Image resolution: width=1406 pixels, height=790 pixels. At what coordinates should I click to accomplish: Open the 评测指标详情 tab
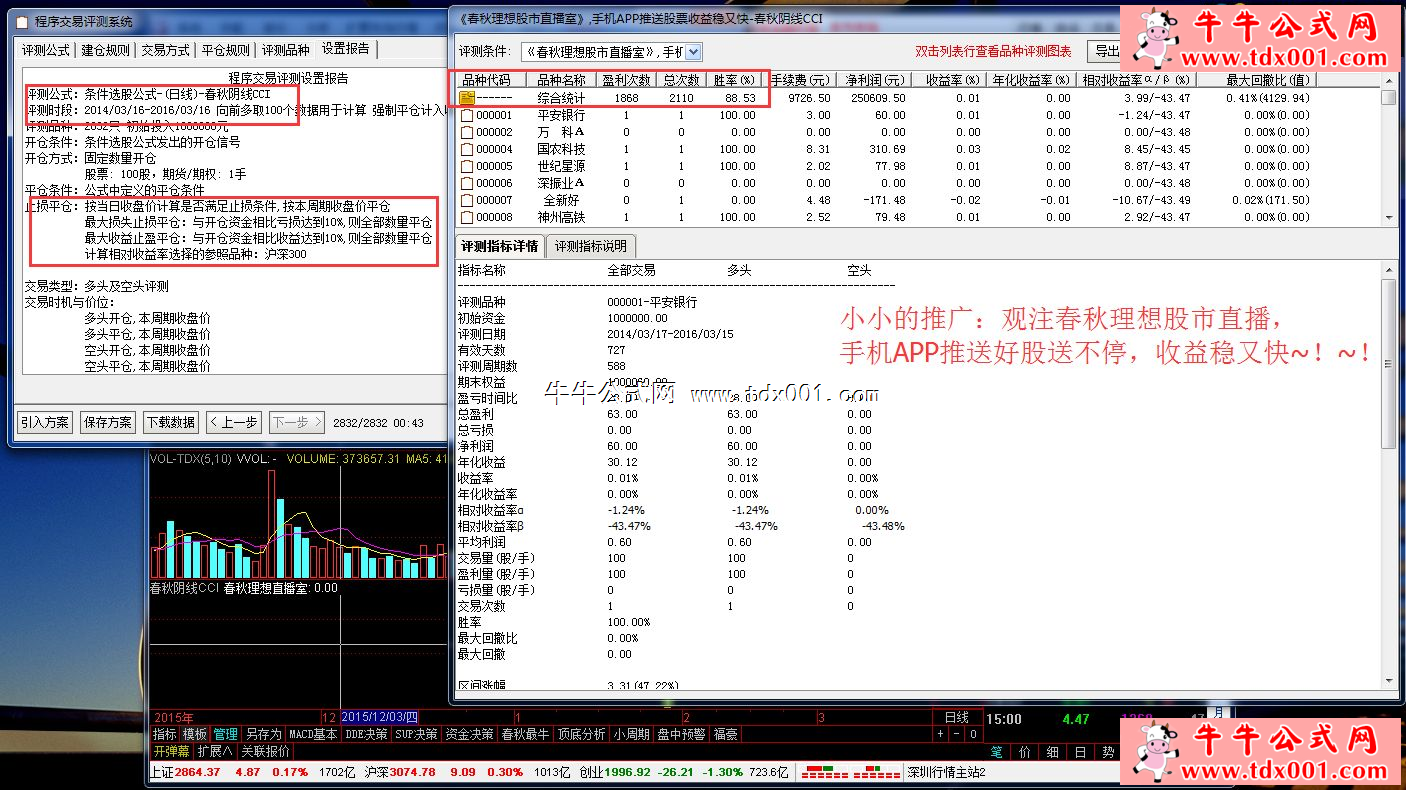pos(498,246)
